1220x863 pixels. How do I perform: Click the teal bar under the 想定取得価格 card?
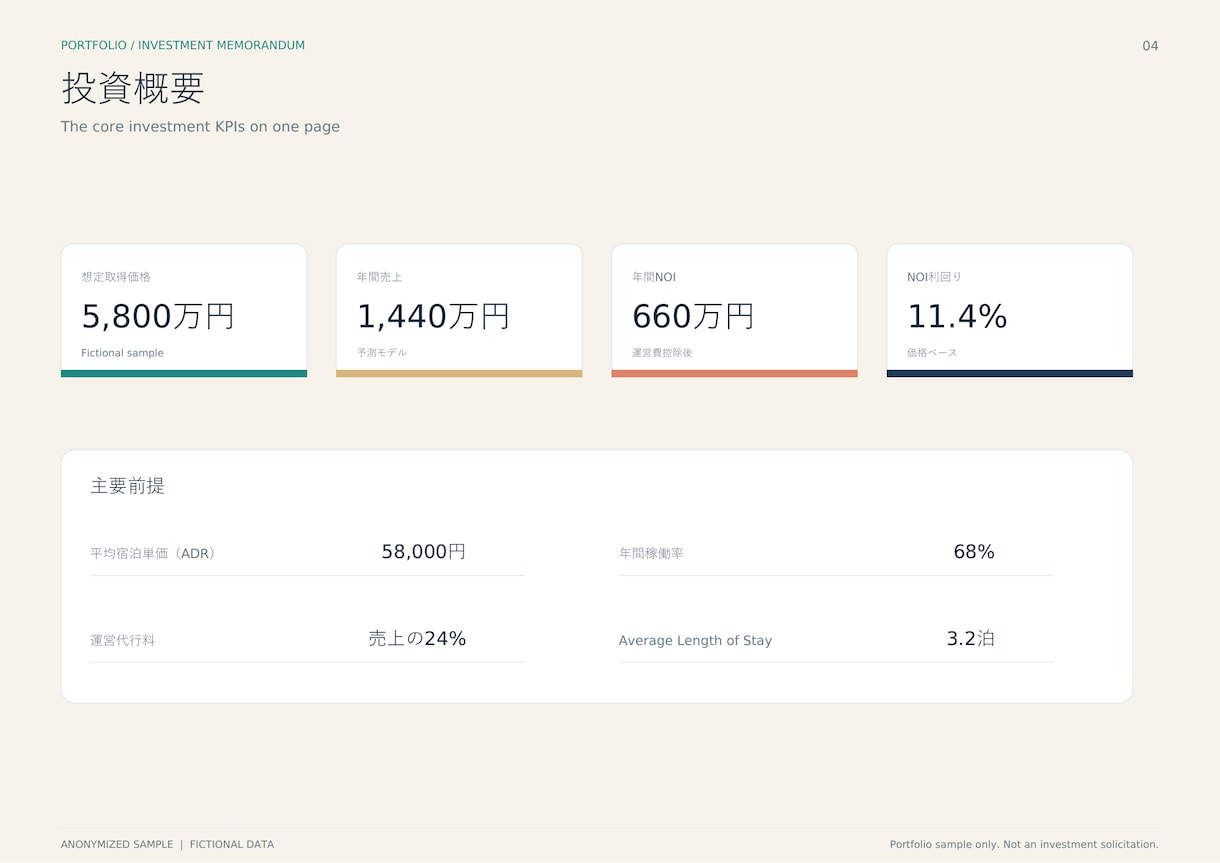(184, 373)
